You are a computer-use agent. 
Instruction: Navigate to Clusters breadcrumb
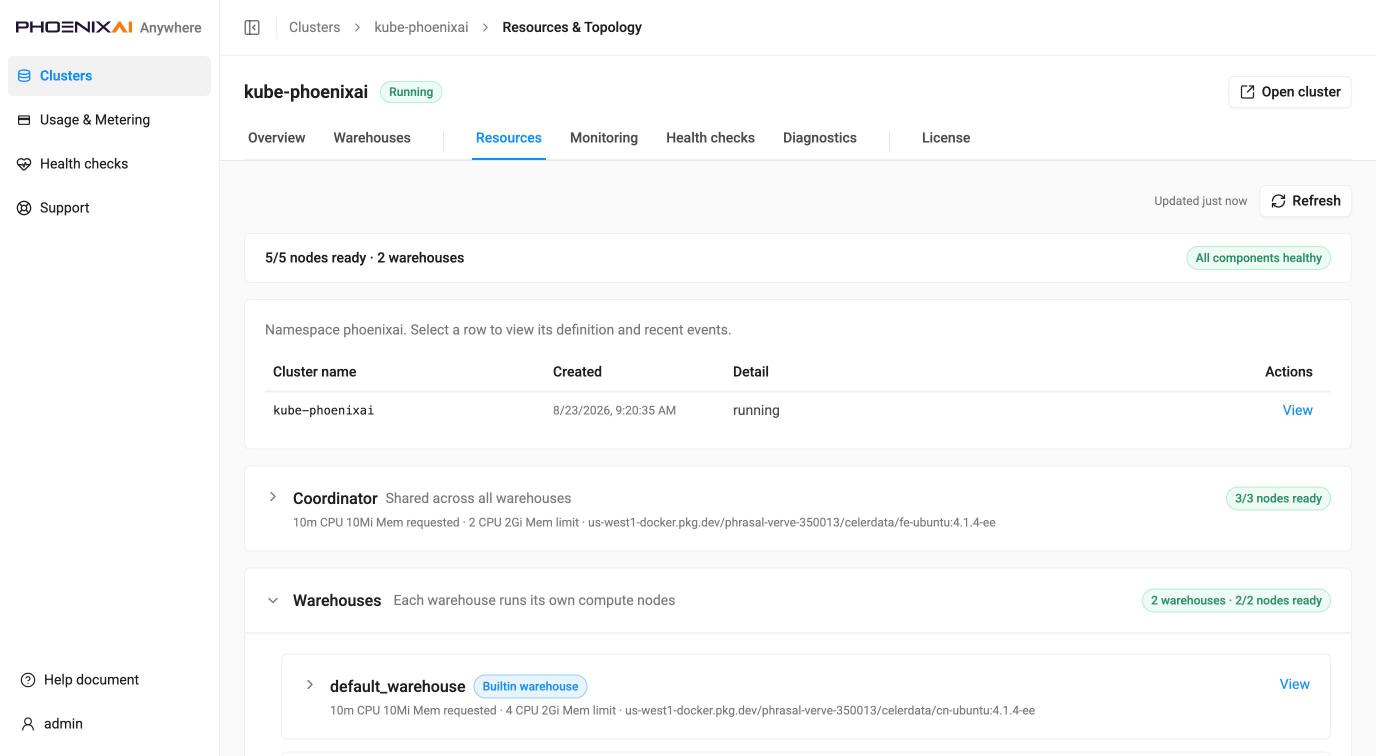pos(314,27)
